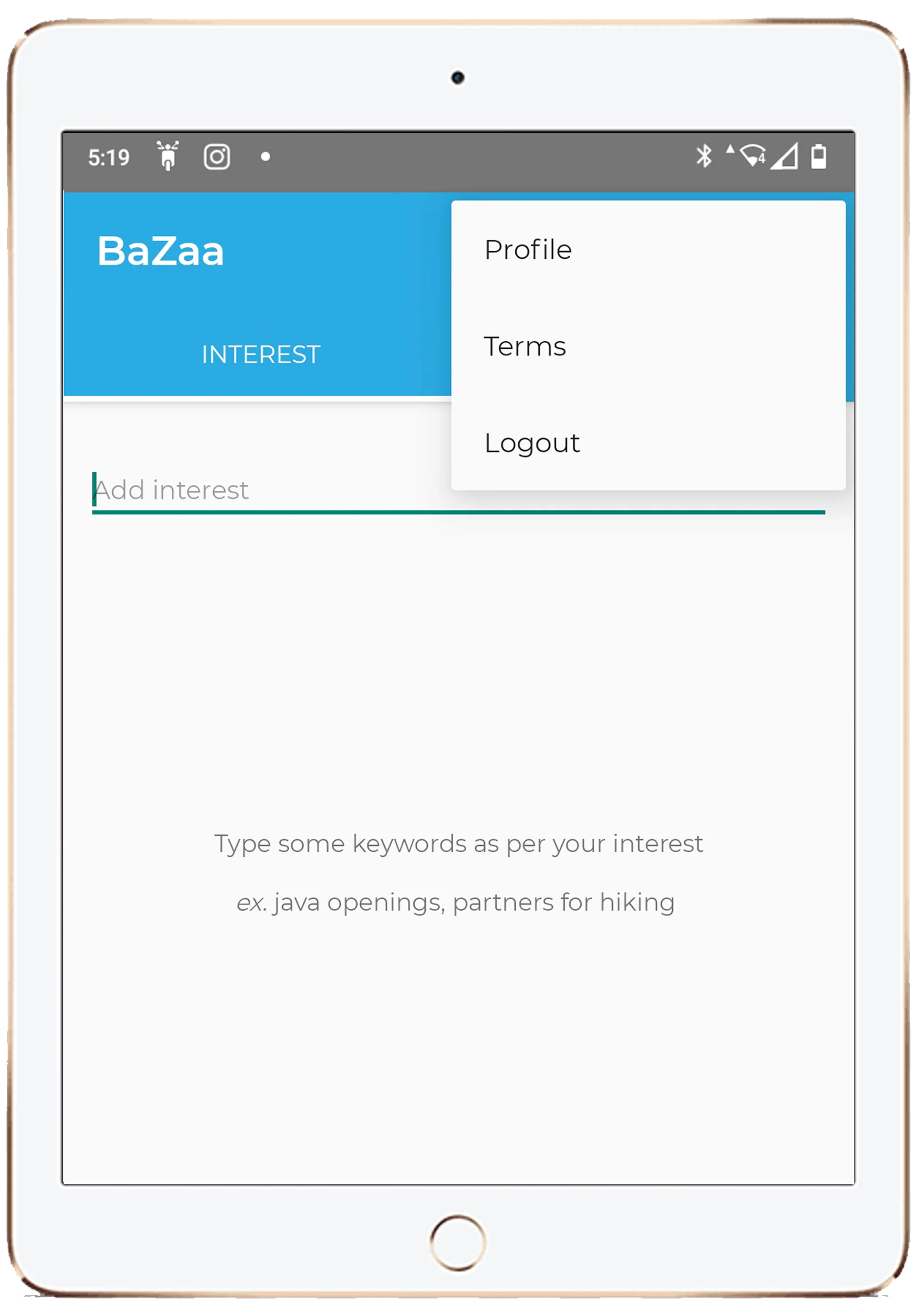Toggle the interest search field active

[462, 490]
